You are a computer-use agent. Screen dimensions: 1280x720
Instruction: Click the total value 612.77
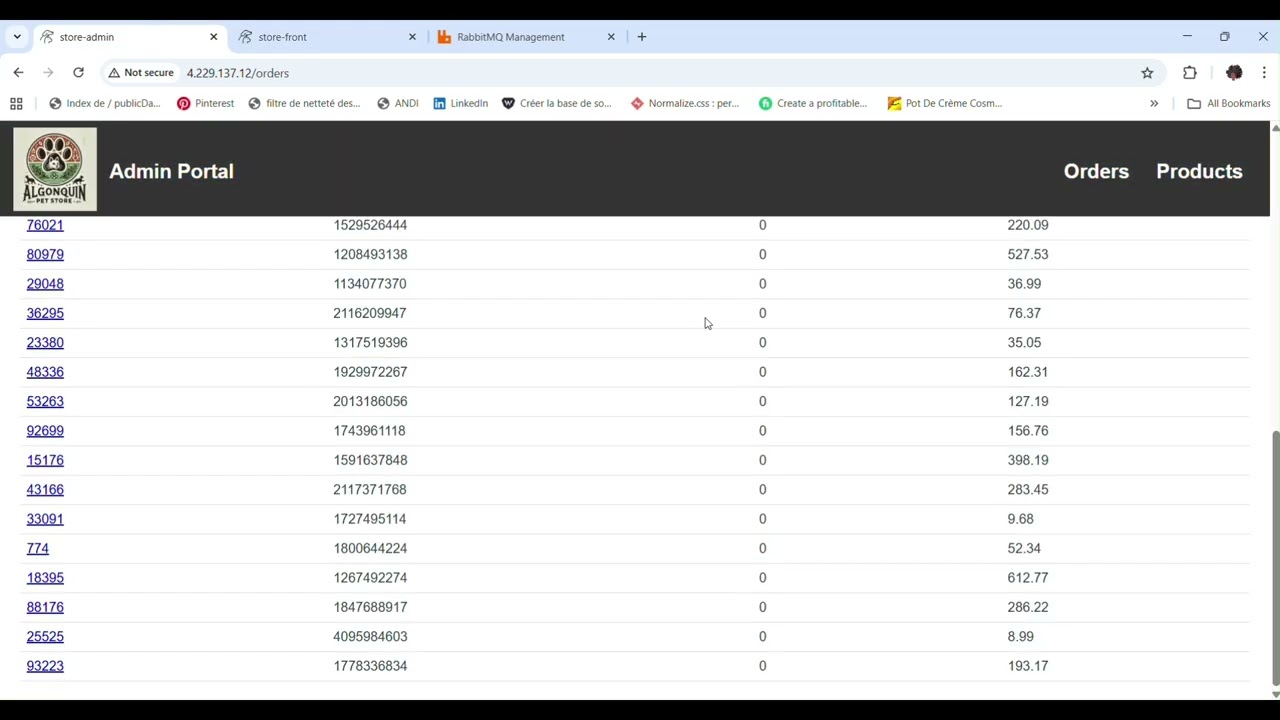pyautogui.click(x=1028, y=578)
